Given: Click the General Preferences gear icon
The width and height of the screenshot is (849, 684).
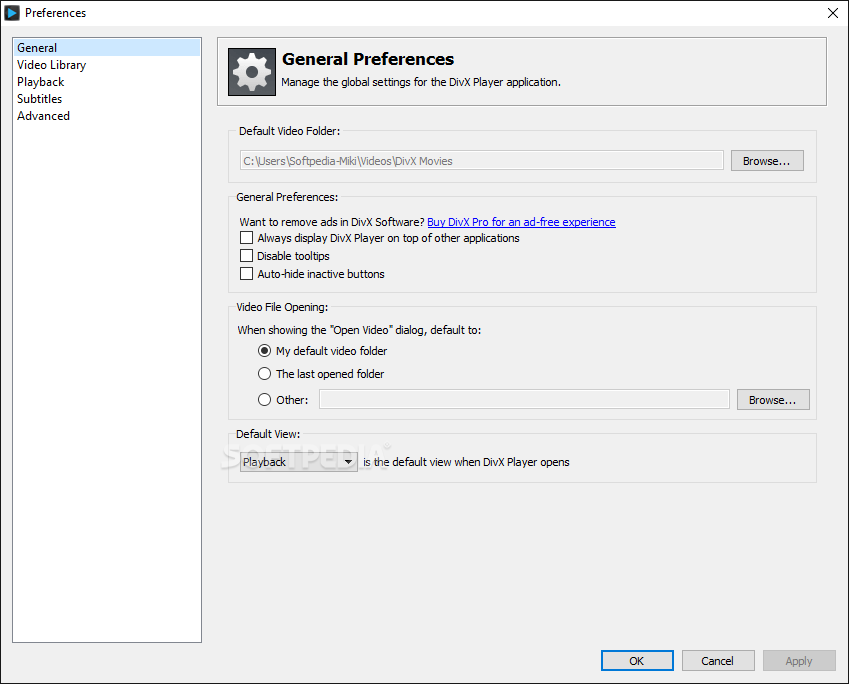Looking at the screenshot, I should coord(252,72).
